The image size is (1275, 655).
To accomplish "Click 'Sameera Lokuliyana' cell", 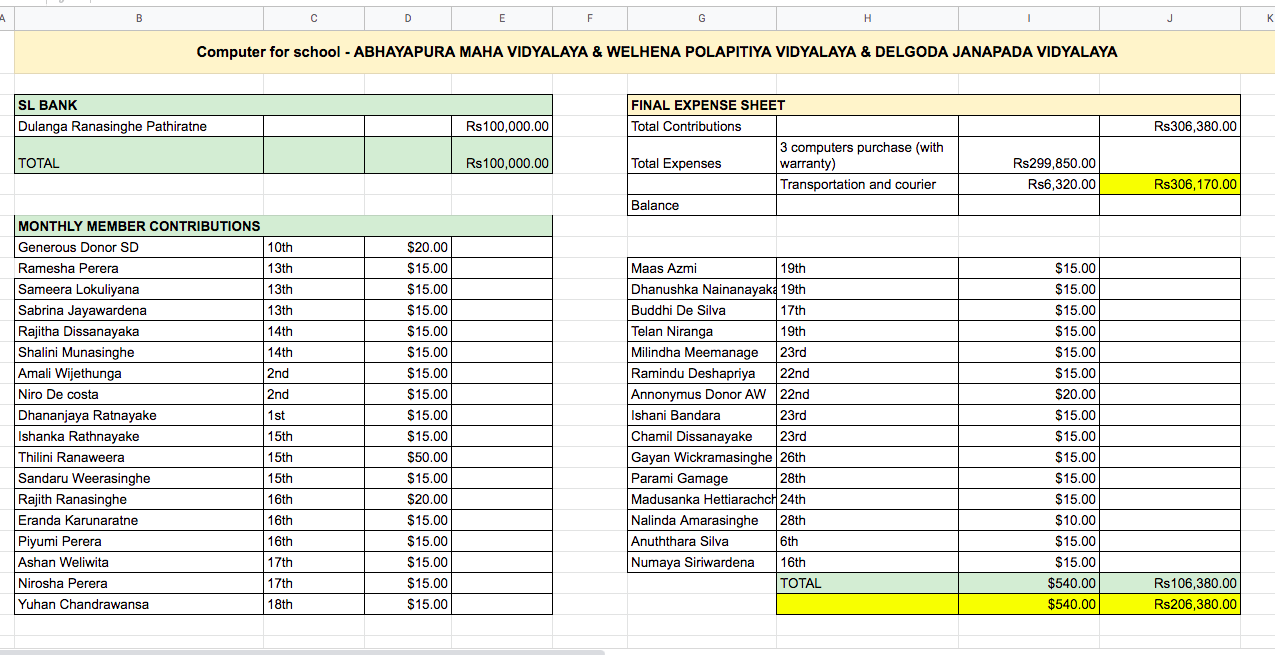I will click(139, 289).
